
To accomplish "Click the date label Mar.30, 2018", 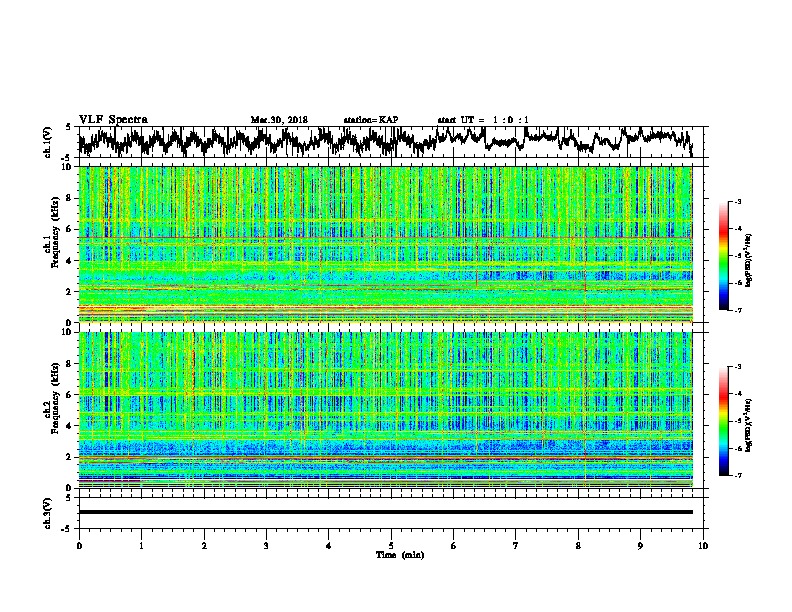I will click(x=279, y=120).
